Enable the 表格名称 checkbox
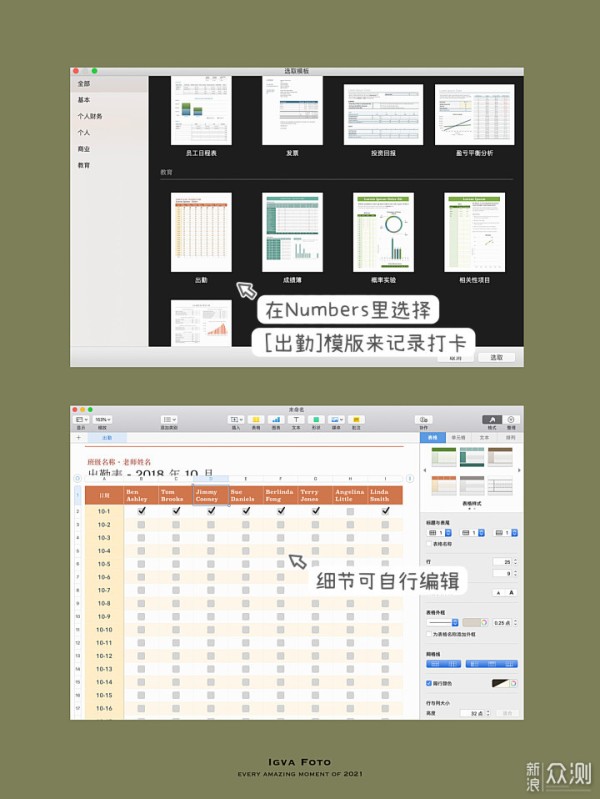The image size is (600, 799). [429, 544]
